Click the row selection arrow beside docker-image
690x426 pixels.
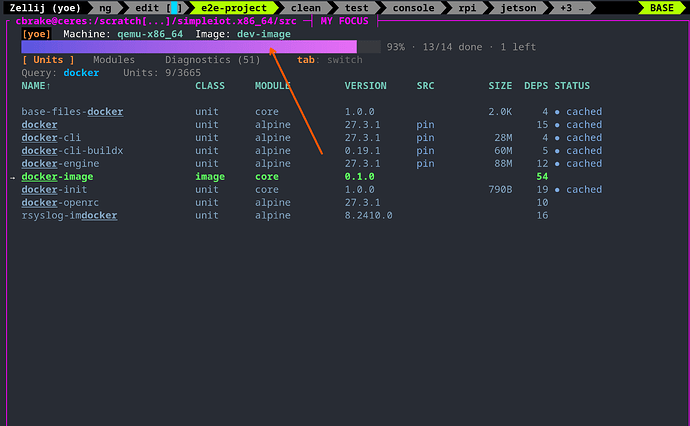[12, 177]
